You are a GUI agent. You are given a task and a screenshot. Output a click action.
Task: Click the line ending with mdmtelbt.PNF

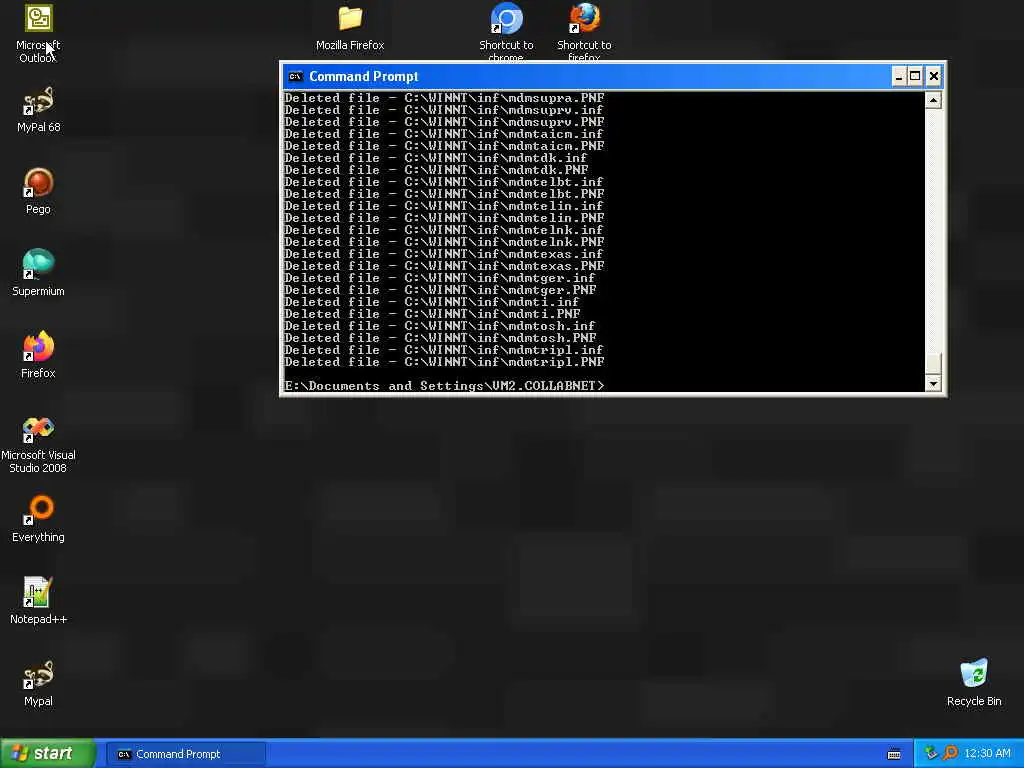pyautogui.click(x=445, y=194)
